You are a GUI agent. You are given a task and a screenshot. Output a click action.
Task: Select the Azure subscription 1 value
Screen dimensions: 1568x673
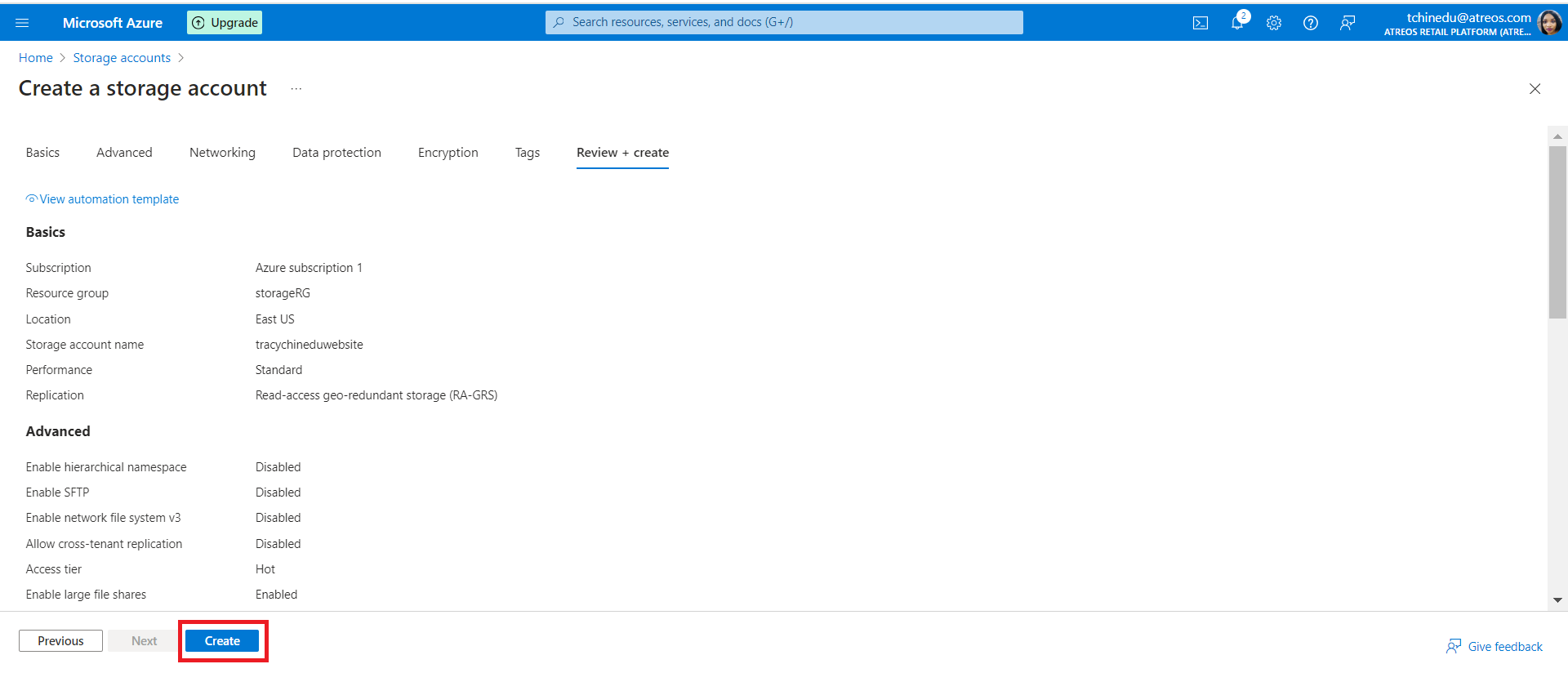[x=309, y=268]
